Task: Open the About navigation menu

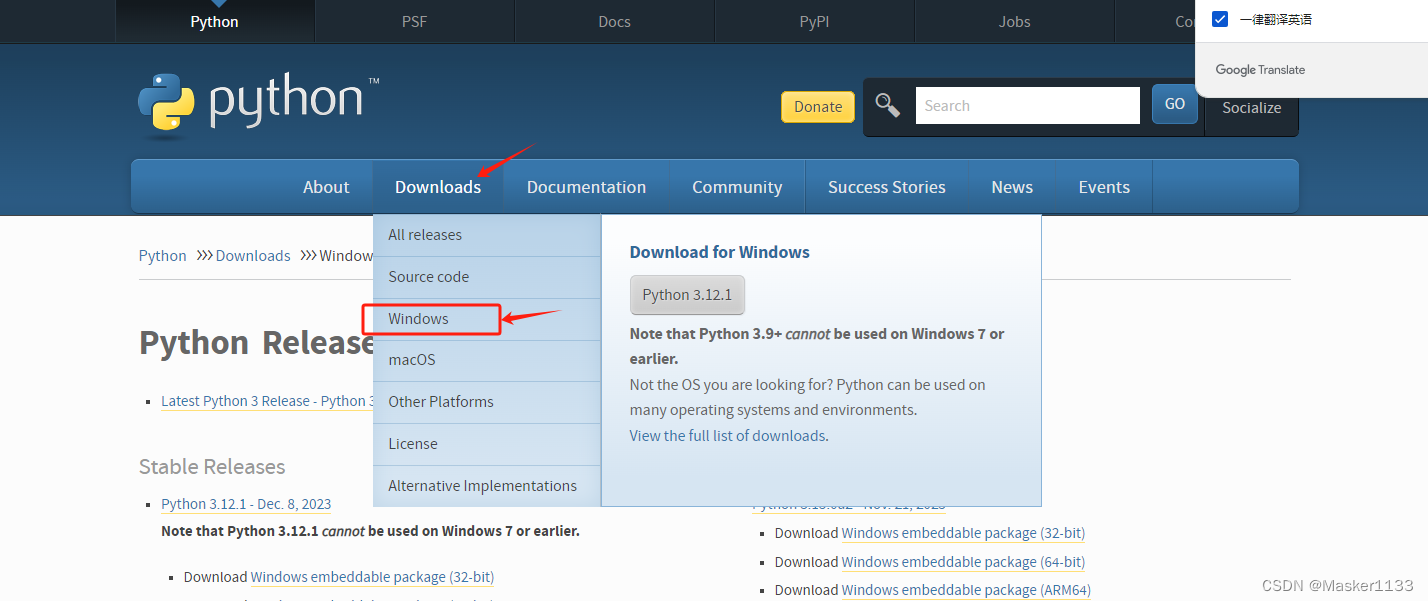Action: 326,187
